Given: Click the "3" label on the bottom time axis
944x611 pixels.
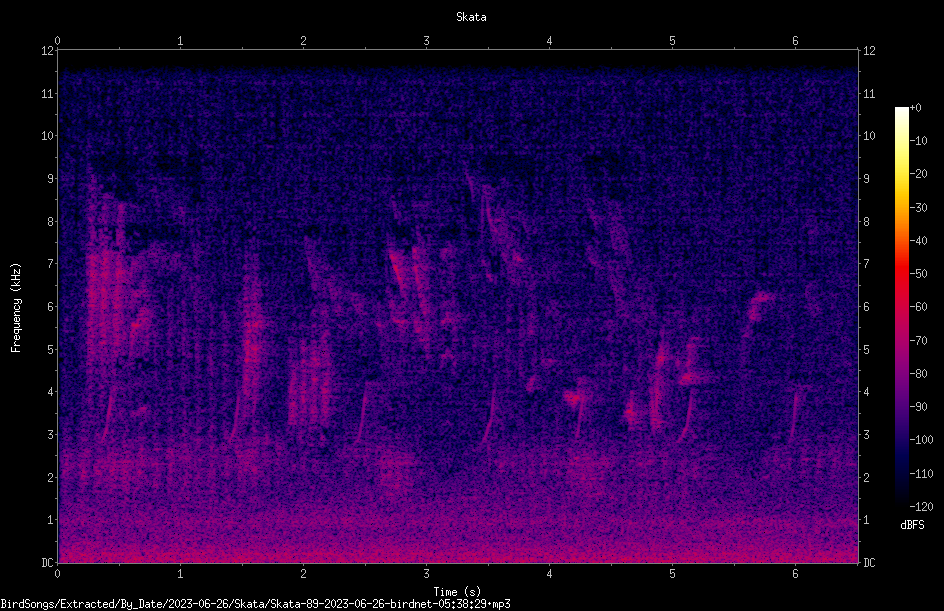Looking at the screenshot, I should point(426,574).
